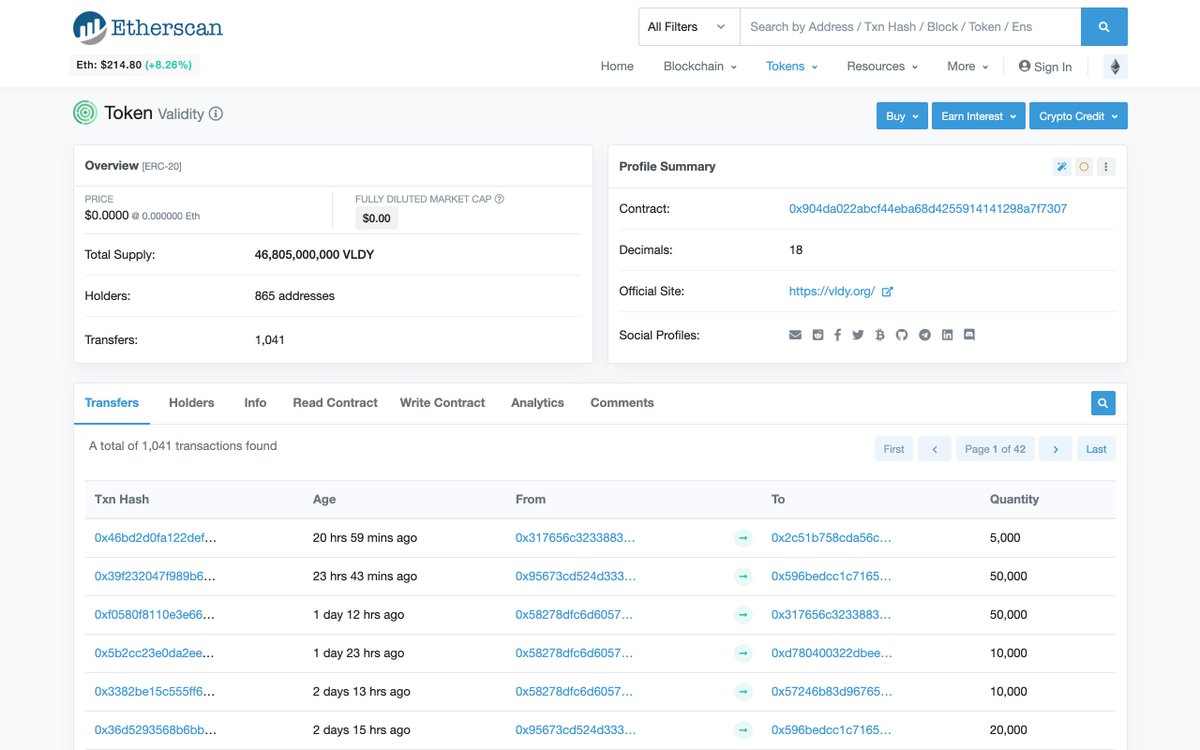Go to the Home menu item

[617, 66]
